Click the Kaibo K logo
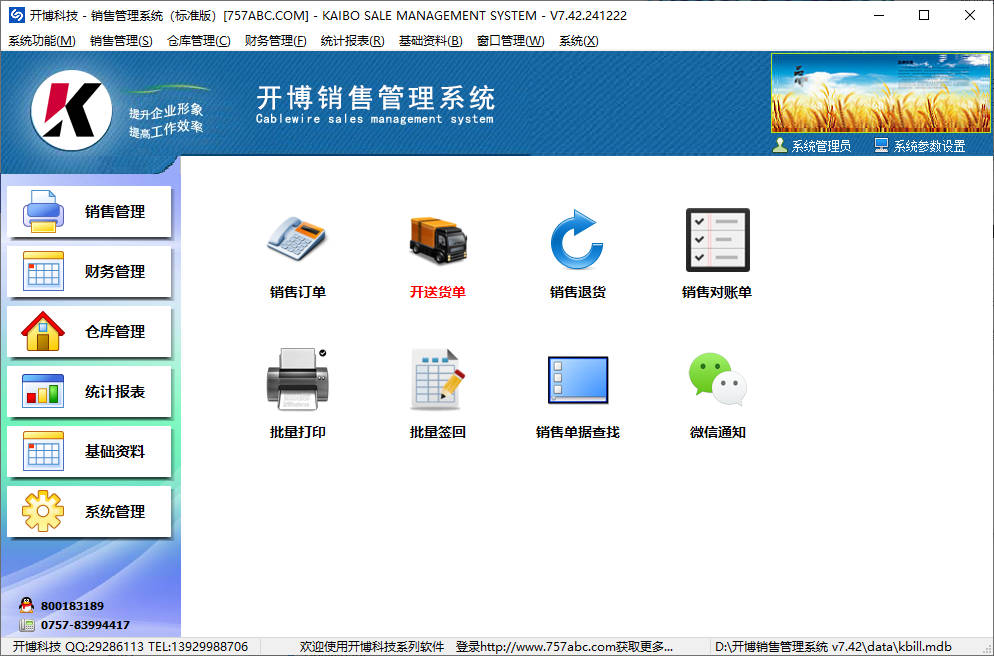The height and width of the screenshot is (656, 994). tap(72, 110)
